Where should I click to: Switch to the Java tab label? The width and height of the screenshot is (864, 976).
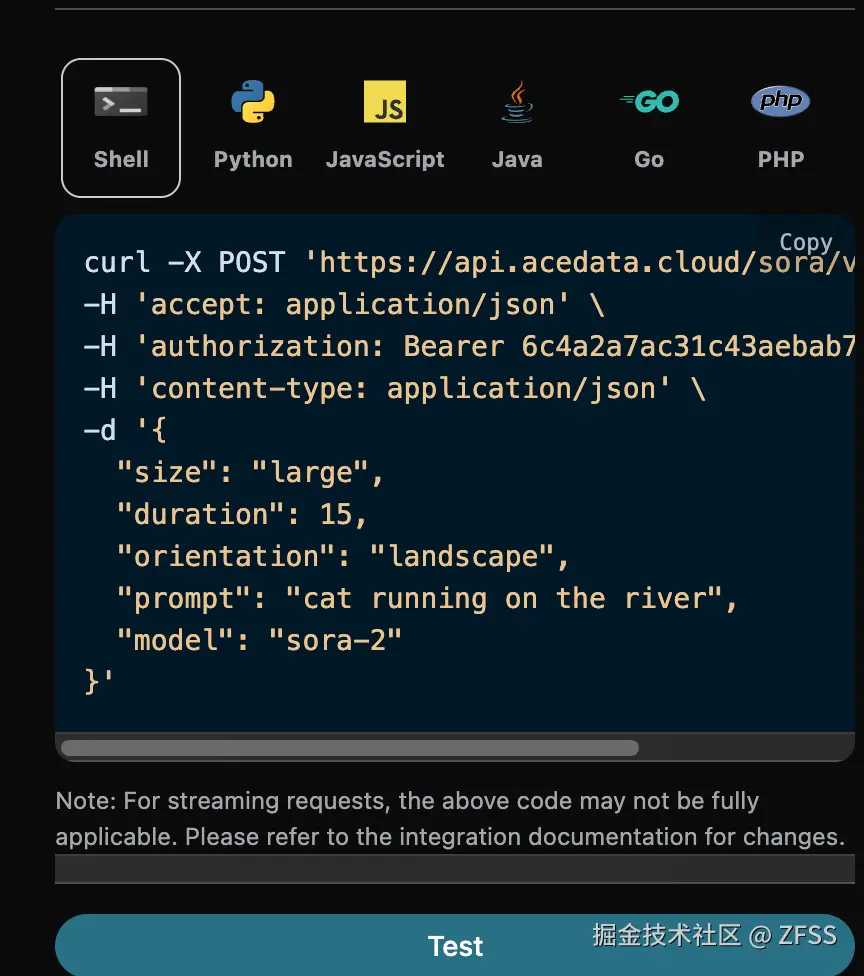click(517, 159)
